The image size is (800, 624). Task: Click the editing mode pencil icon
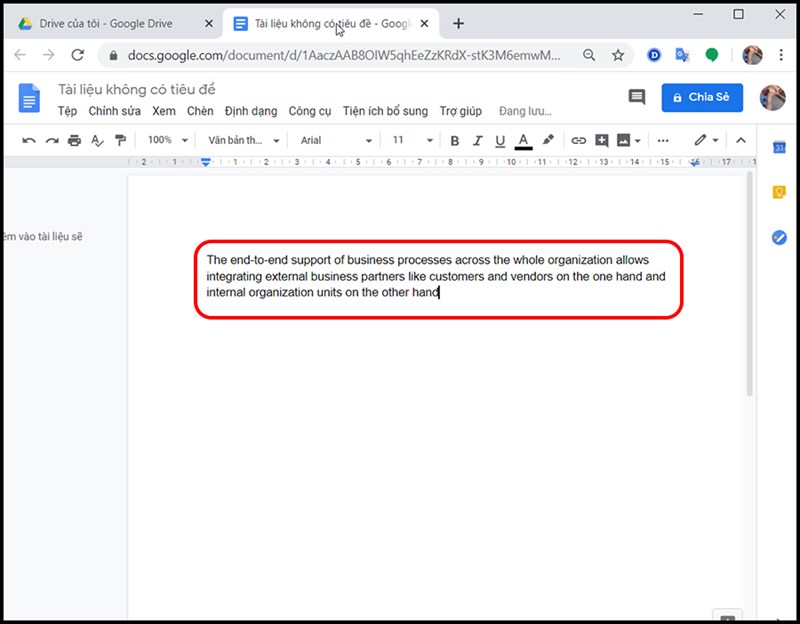click(x=700, y=140)
